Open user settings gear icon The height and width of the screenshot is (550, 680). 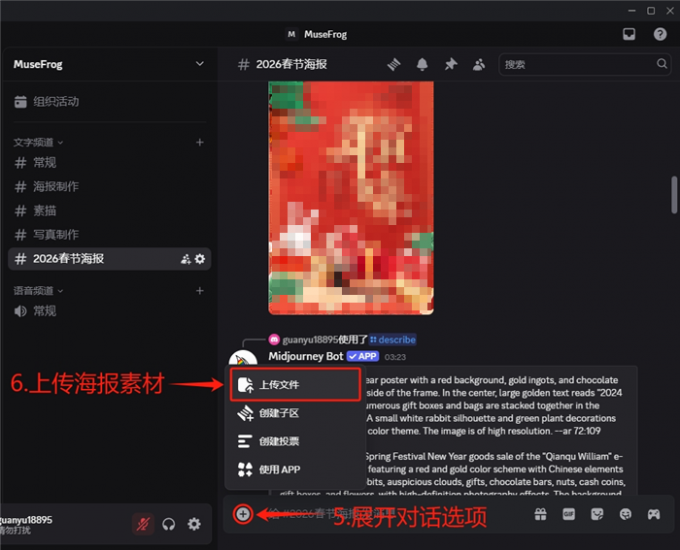(x=194, y=524)
